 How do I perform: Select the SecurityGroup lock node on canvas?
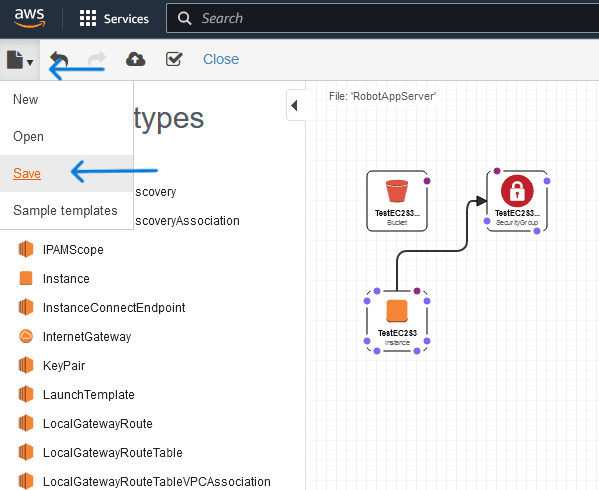[x=517, y=201]
